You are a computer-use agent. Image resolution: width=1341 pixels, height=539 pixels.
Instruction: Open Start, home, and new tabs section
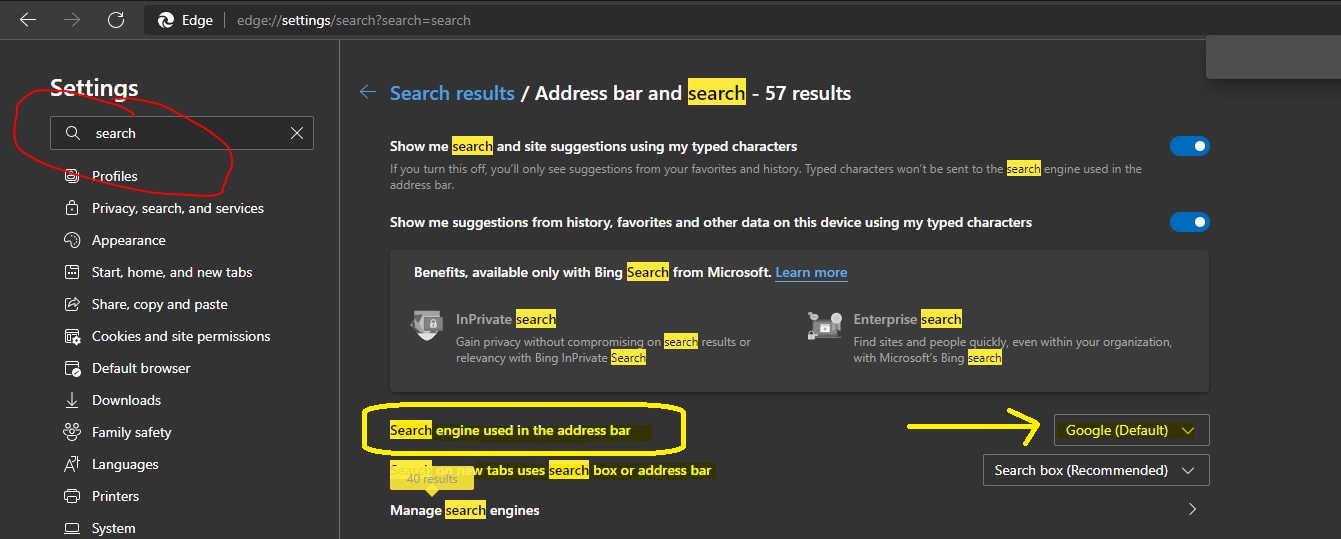tap(172, 272)
